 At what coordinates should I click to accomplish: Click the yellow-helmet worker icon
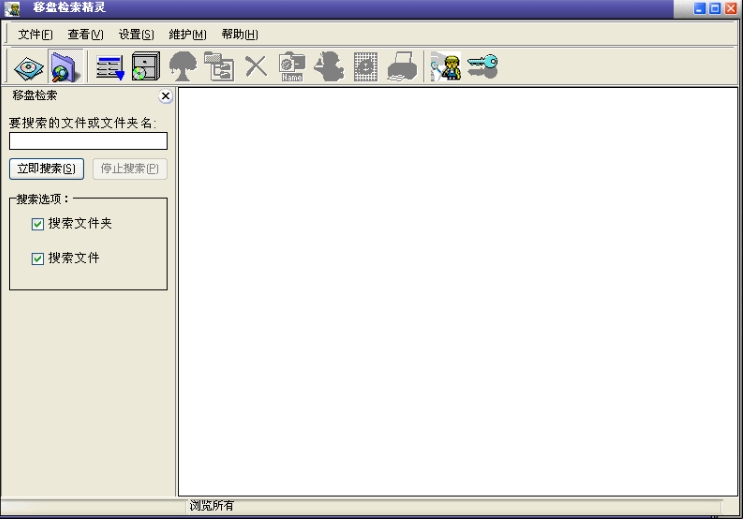[x=446, y=66]
